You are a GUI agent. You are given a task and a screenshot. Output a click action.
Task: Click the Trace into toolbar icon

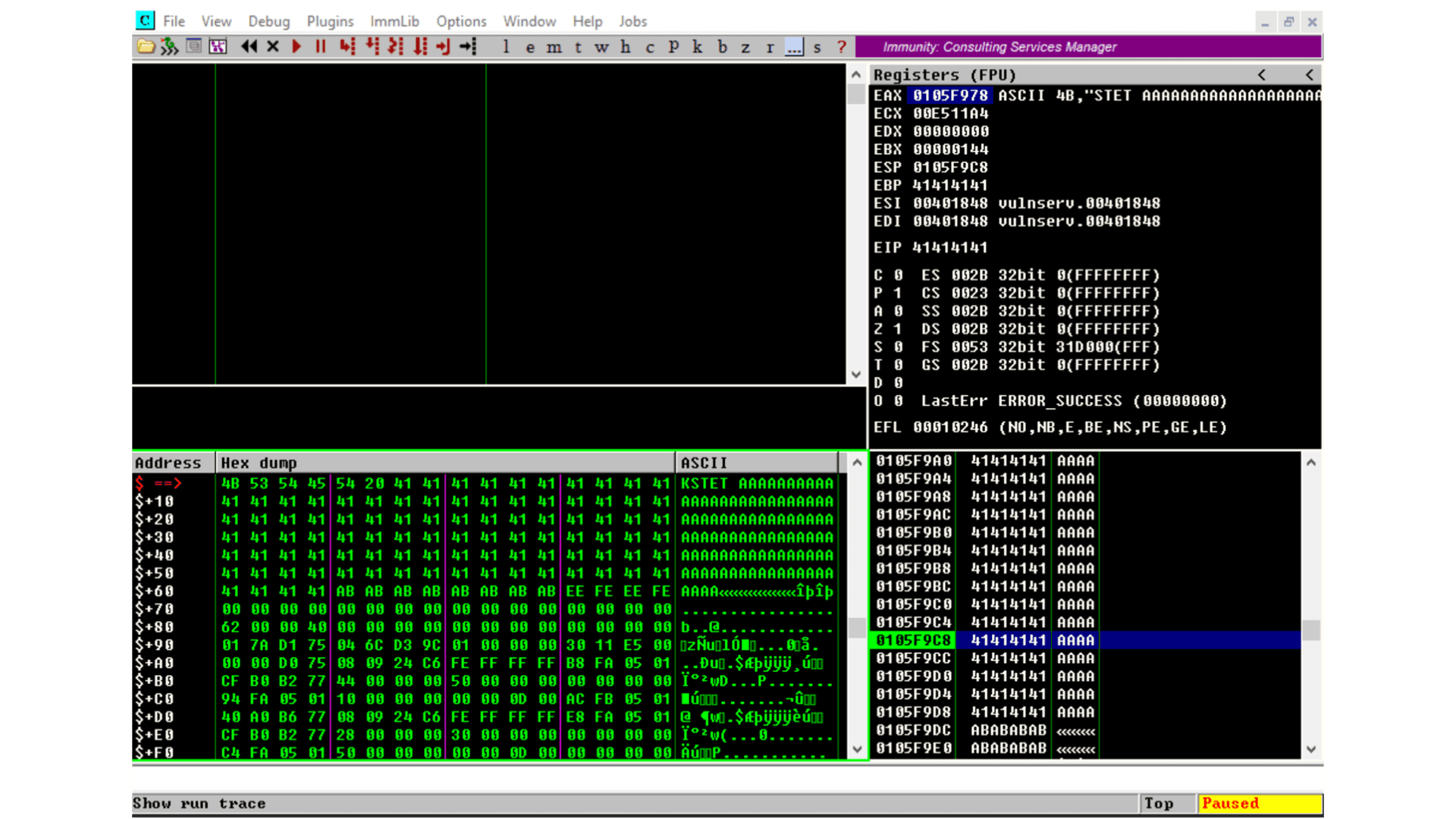coord(396,47)
